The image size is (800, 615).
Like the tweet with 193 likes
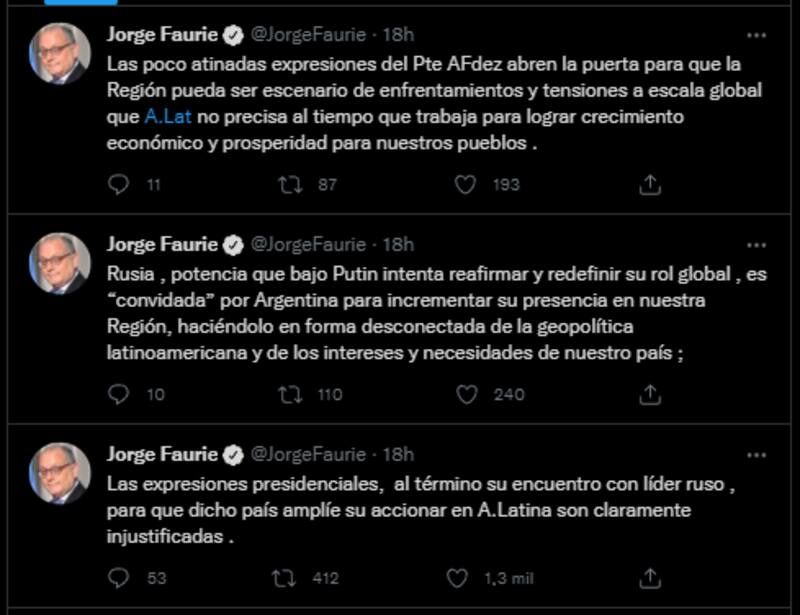coord(465,184)
